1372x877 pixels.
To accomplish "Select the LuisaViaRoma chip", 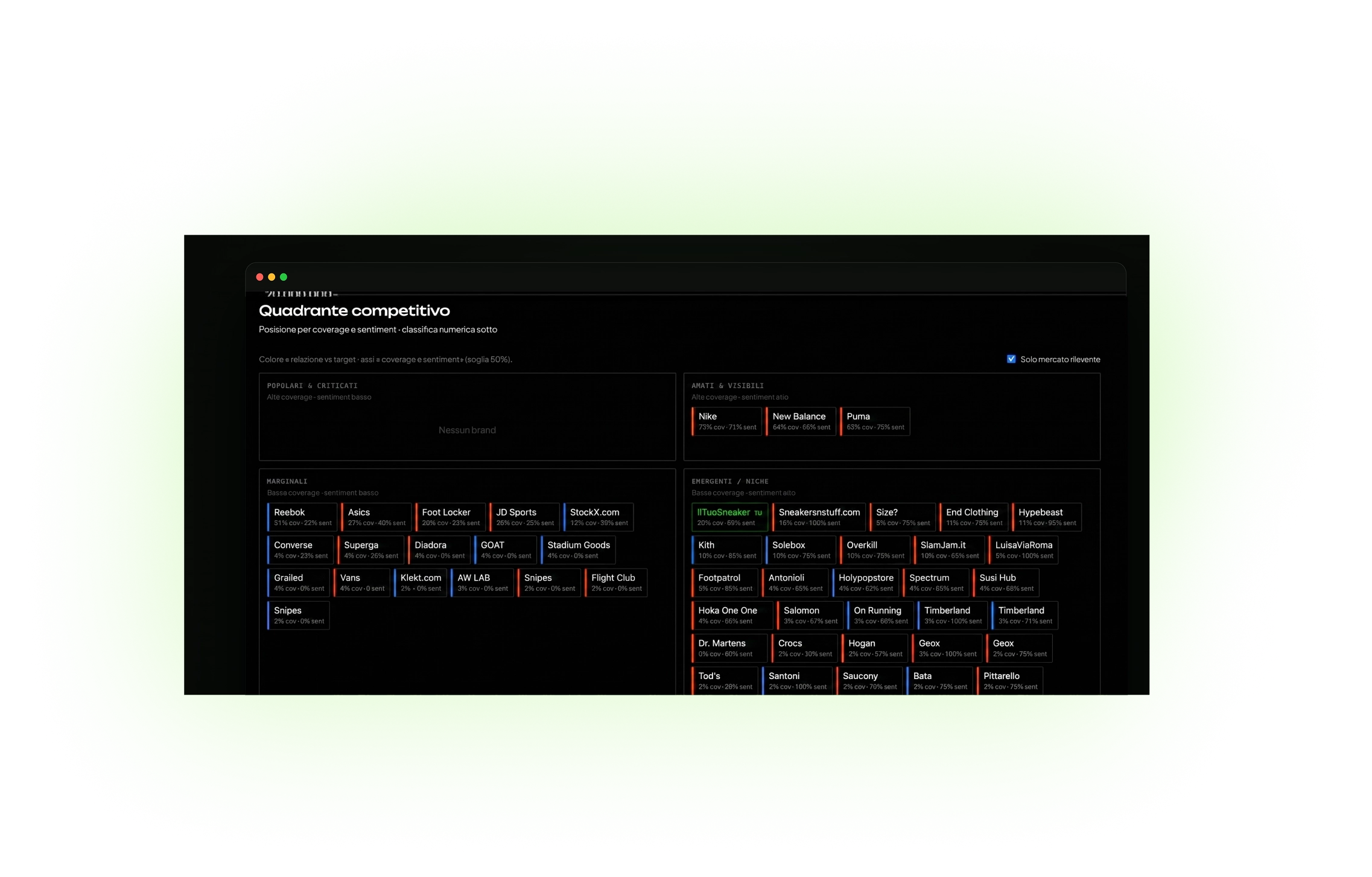I will [1023, 550].
